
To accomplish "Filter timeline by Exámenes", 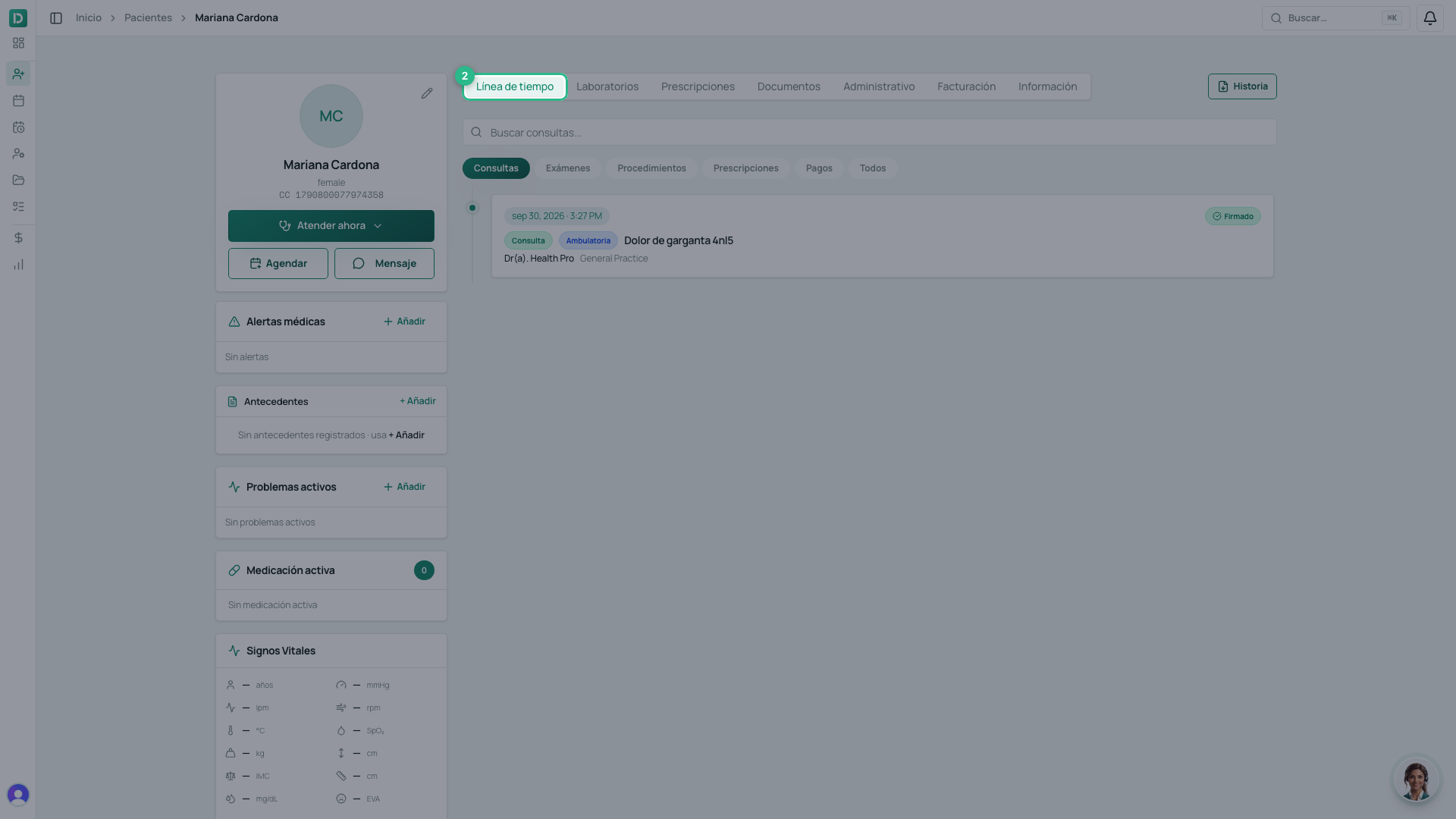I will 568,168.
